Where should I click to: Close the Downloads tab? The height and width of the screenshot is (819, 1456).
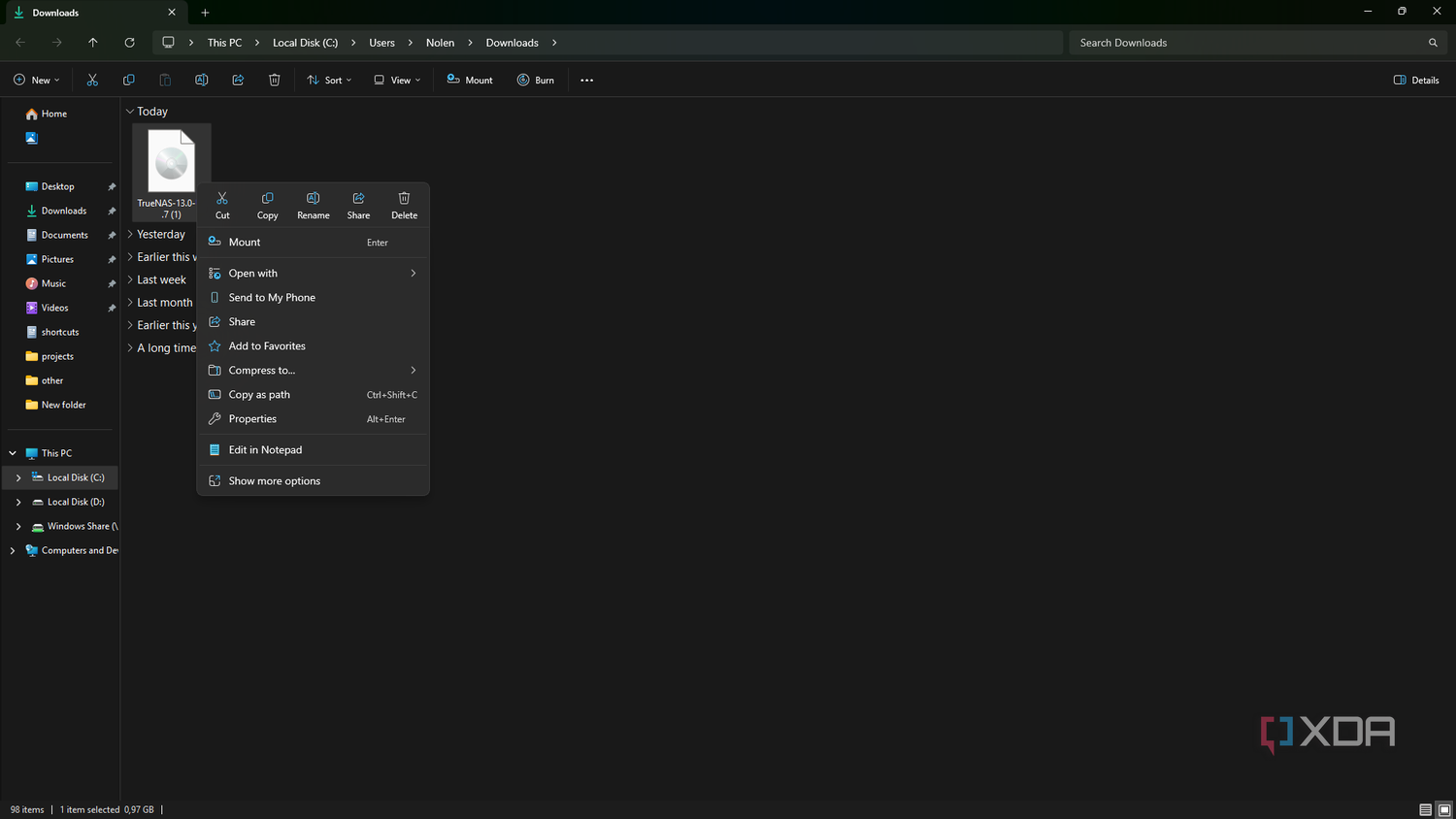pos(172,13)
